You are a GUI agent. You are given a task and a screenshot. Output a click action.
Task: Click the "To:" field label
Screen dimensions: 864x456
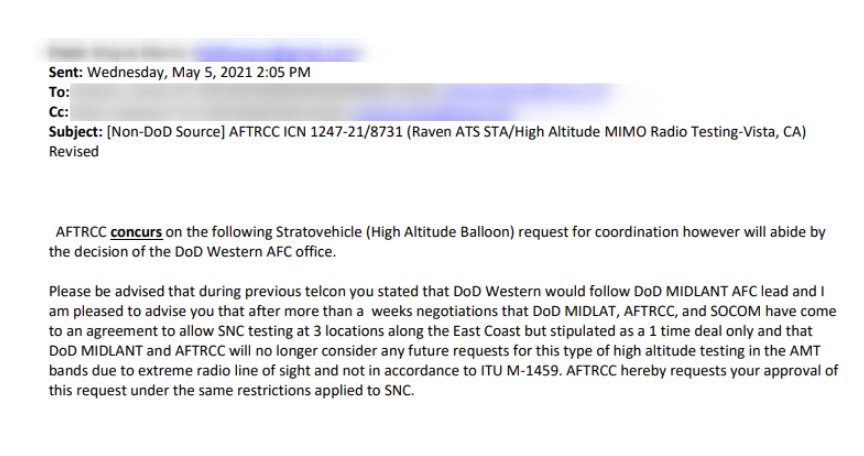(58, 92)
